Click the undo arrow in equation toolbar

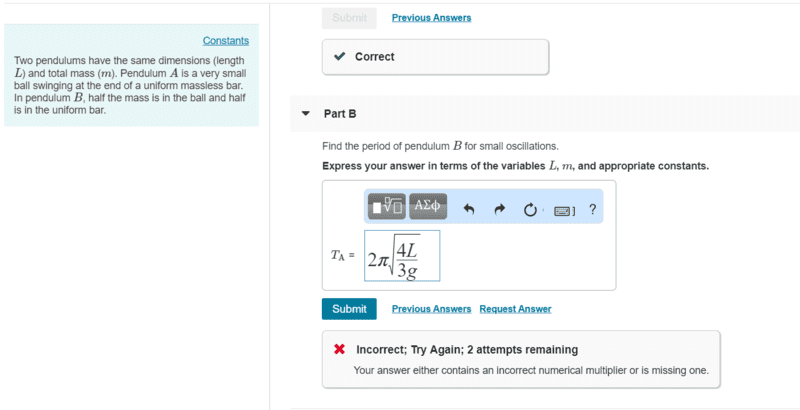click(468, 210)
